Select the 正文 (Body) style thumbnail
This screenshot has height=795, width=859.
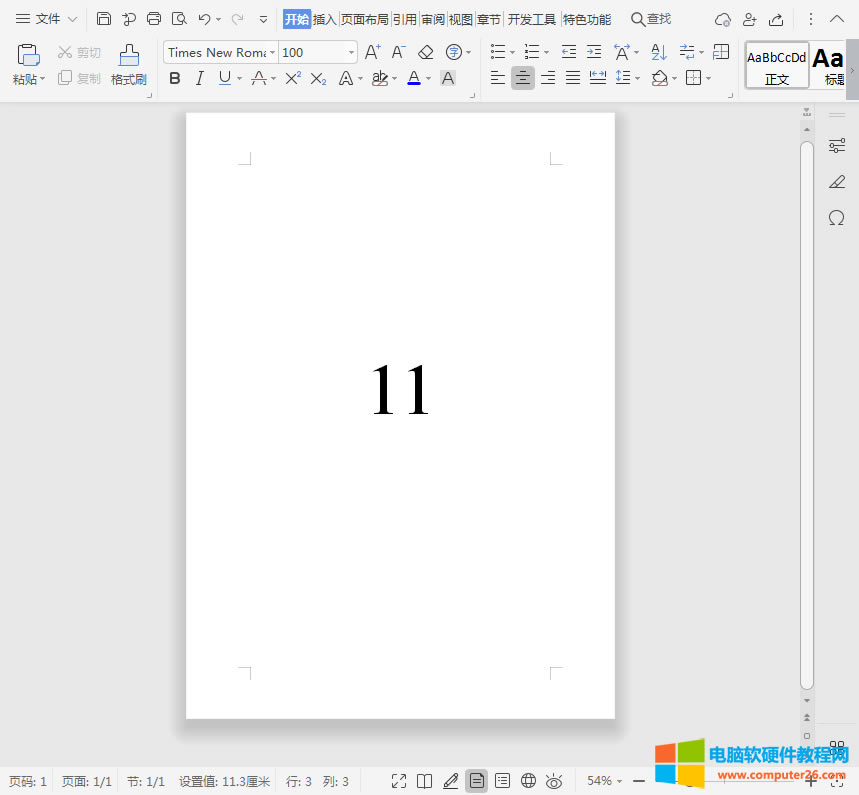pyautogui.click(x=777, y=66)
